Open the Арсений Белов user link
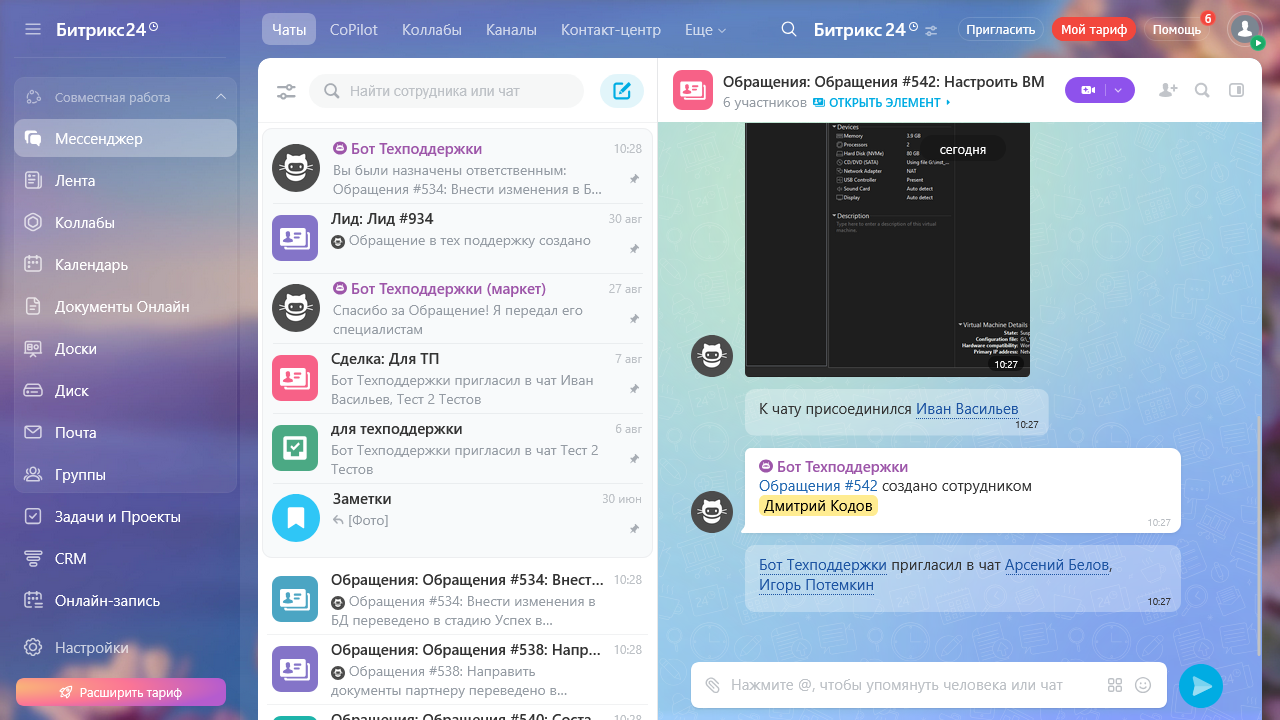 tap(1057, 565)
